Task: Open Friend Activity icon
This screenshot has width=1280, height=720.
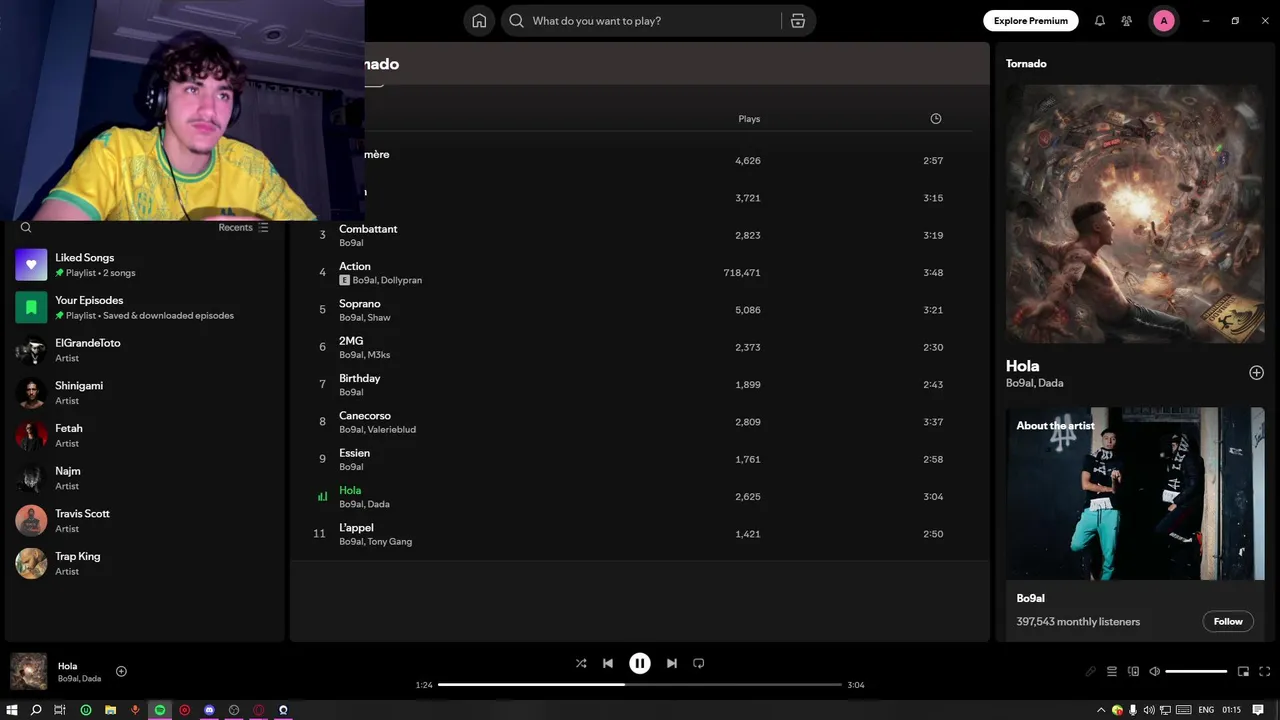Action: [x=1127, y=21]
